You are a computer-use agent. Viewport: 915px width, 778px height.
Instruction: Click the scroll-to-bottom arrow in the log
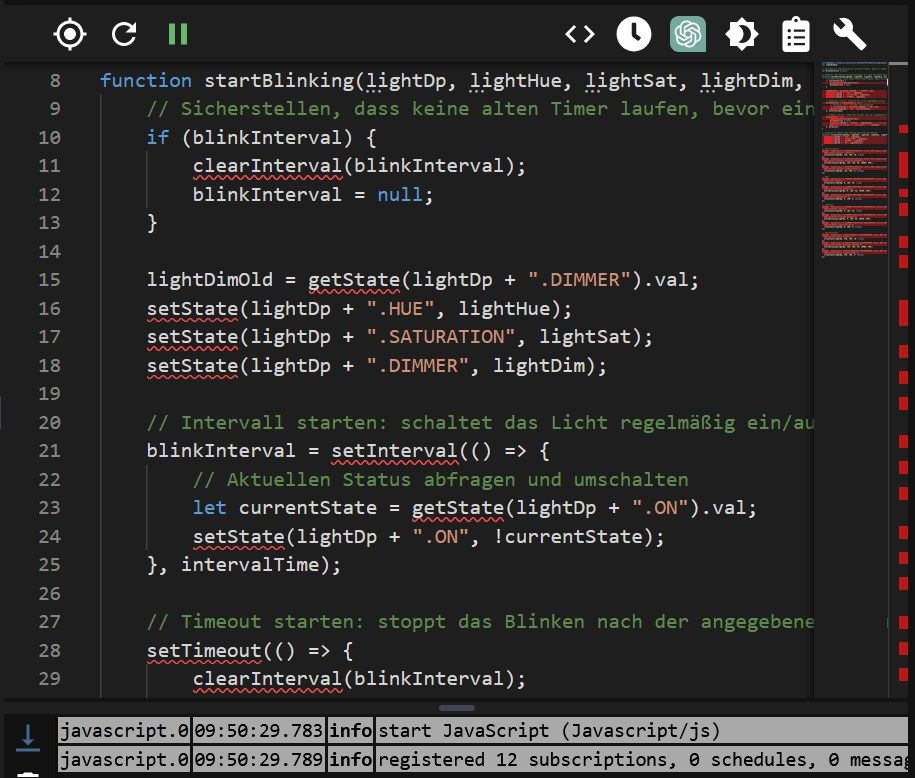pos(29,738)
